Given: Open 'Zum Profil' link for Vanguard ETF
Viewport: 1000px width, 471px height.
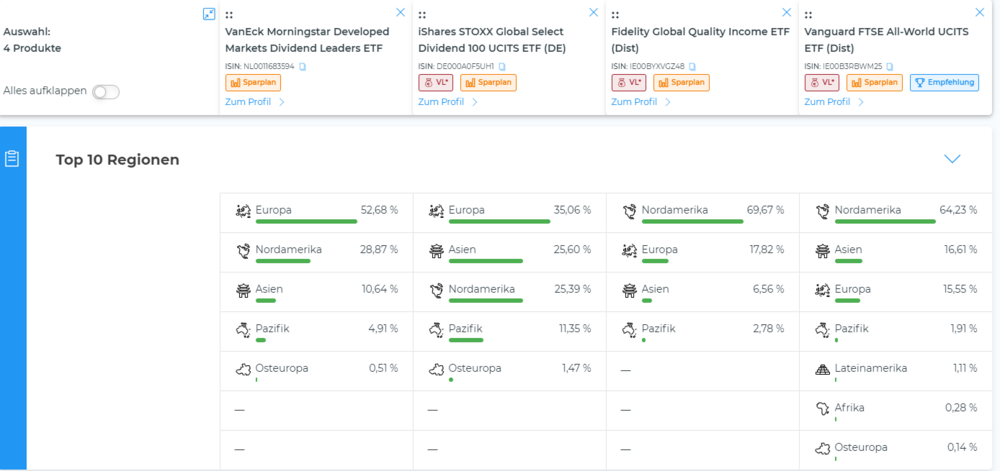Looking at the screenshot, I should [x=834, y=102].
